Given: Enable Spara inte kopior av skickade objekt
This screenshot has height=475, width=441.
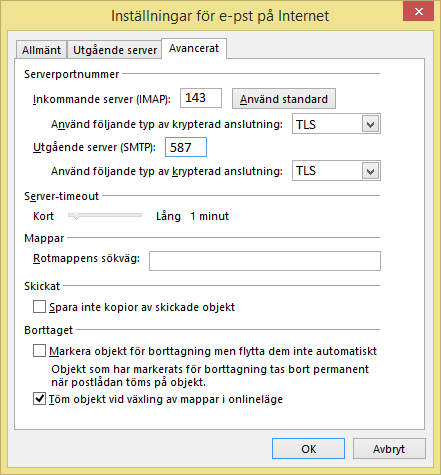Looking at the screenshot, I should pyautogui.click(x=39, y=307).
